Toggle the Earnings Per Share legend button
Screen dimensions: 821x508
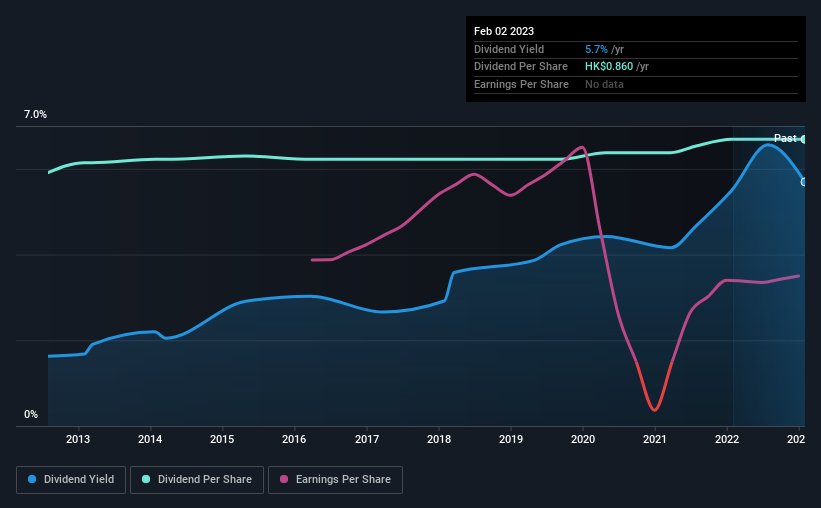[335, 480]
